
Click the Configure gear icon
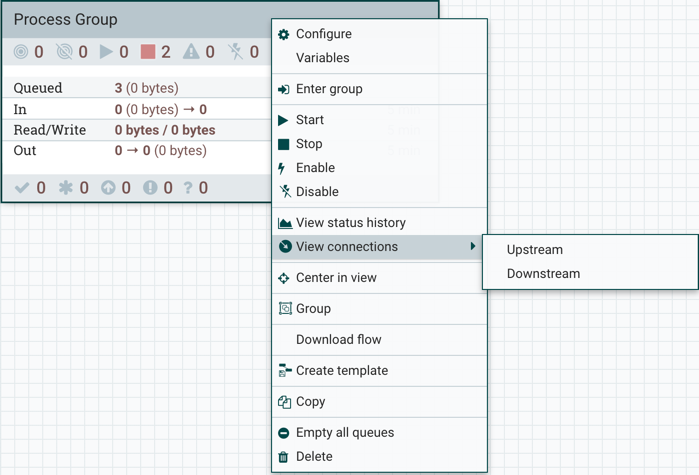tap(284, 34)
